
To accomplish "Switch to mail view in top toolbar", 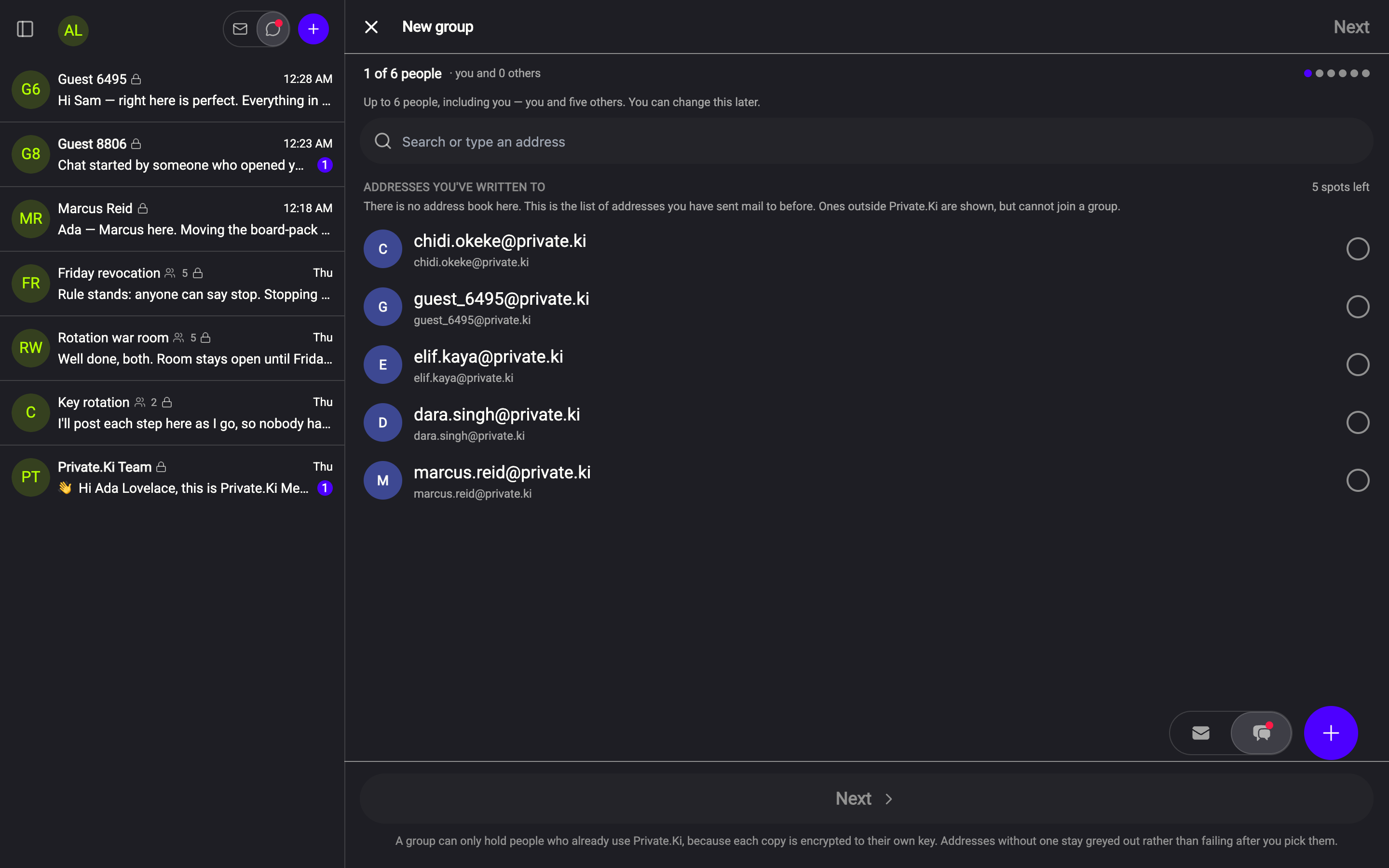I will pyautogui.click(x=240, y=29).
